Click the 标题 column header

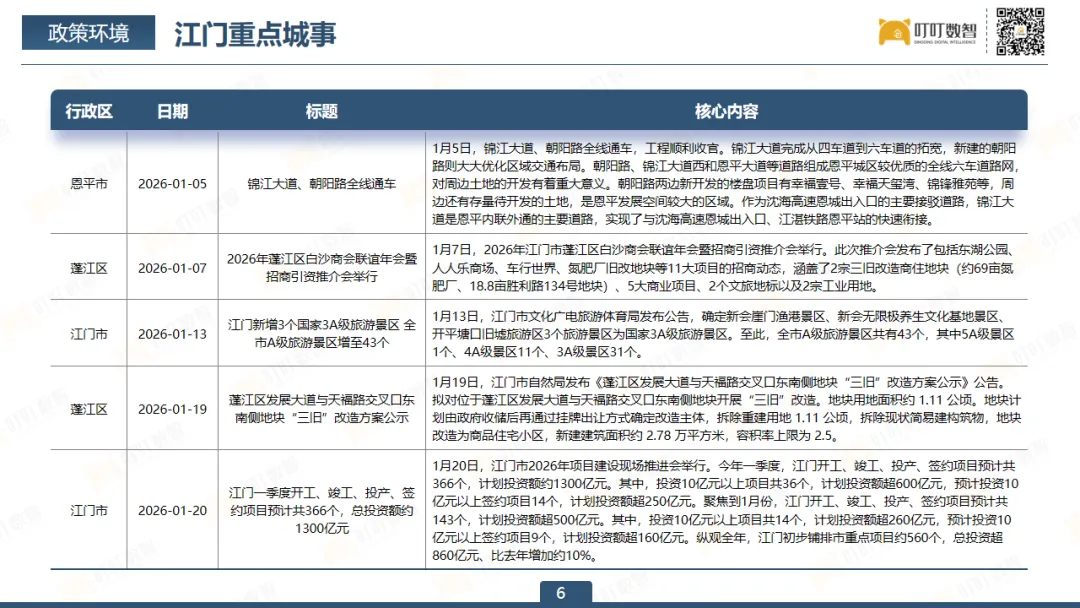coord(322,112)
